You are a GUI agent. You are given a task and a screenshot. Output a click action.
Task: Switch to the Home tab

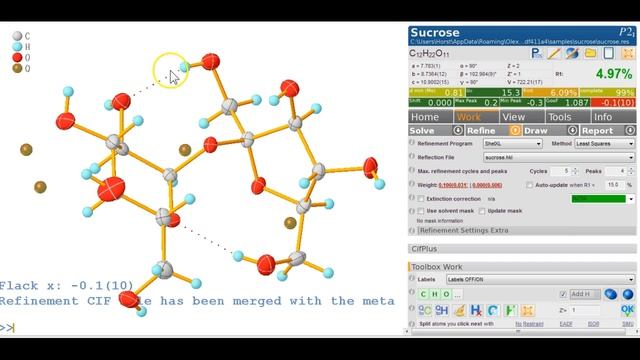[x=430, y=117]
